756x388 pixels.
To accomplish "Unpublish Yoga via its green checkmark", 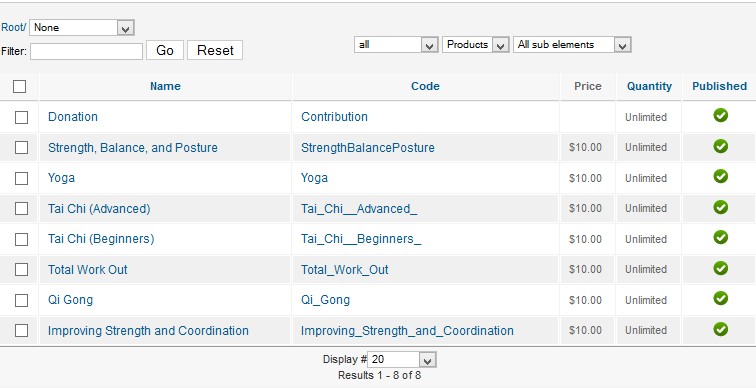I will tap(720, 176).
